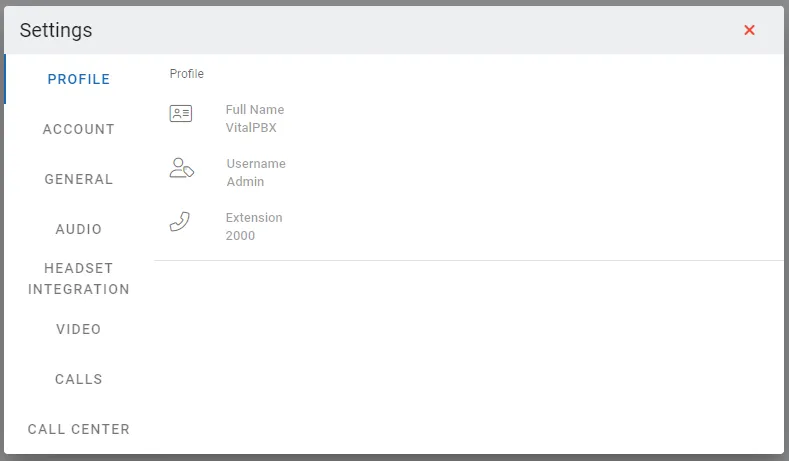Select the Profile tab in sidebar
The image size is (789, 461).
coord(78,79)
